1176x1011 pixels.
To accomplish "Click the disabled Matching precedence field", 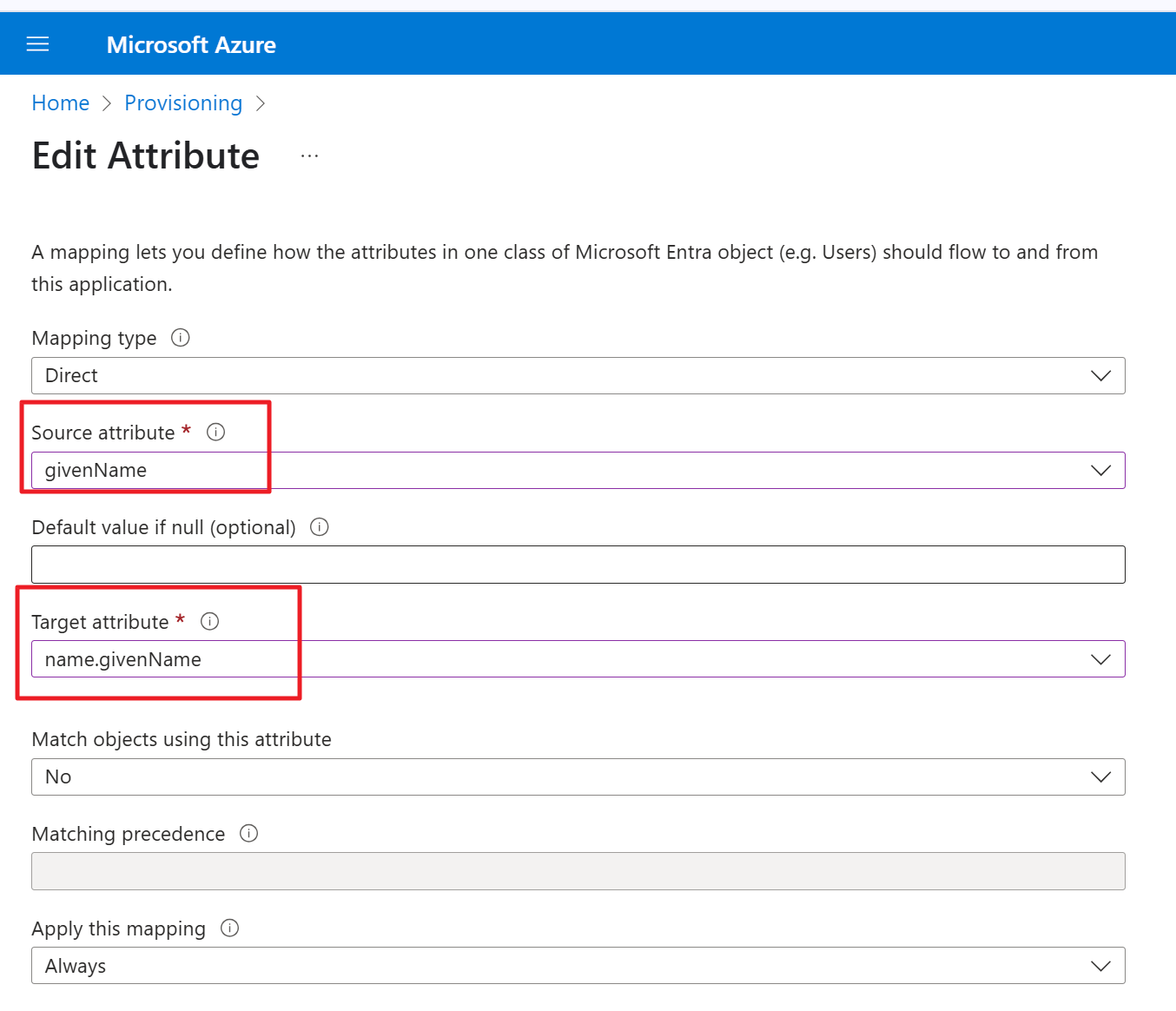I will click(x=578, y=871).
